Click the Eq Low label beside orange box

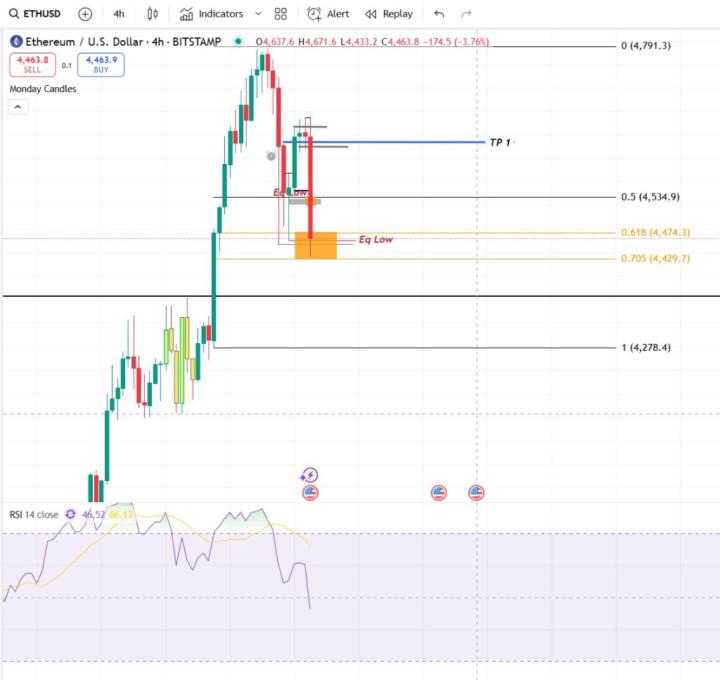[376, 239]
